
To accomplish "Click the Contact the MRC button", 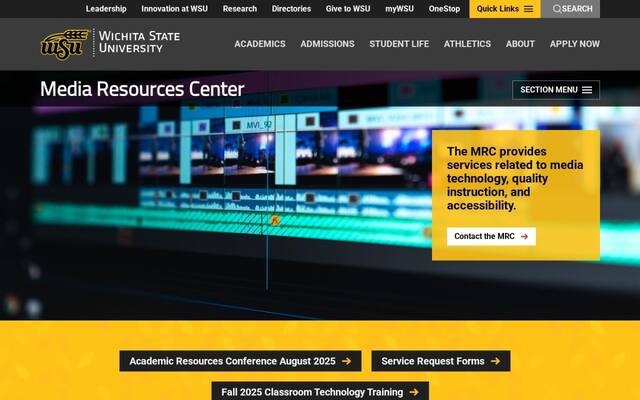I will point(491,236).
